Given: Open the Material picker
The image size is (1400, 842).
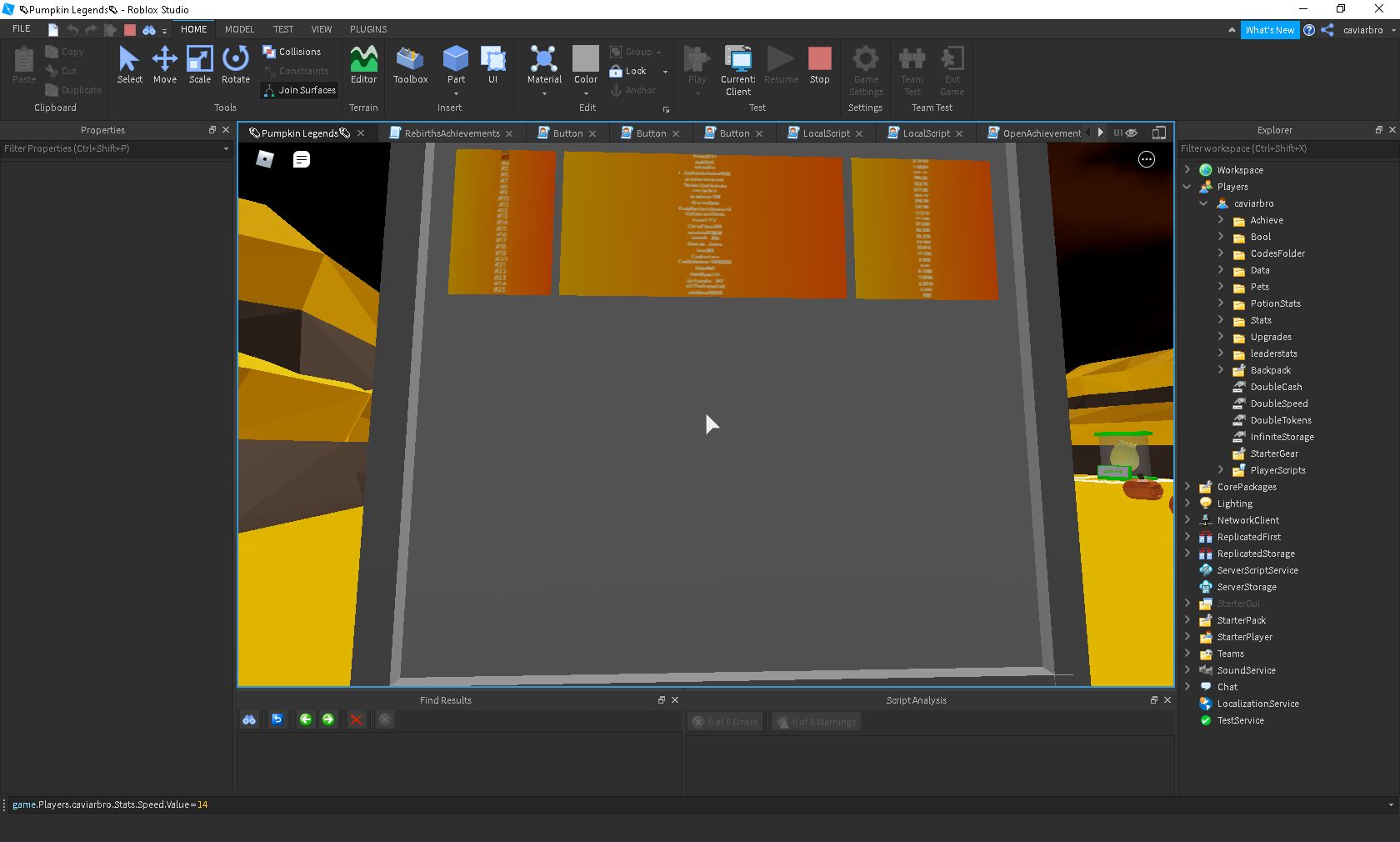Looking at the screenshot, I should 544,65.
